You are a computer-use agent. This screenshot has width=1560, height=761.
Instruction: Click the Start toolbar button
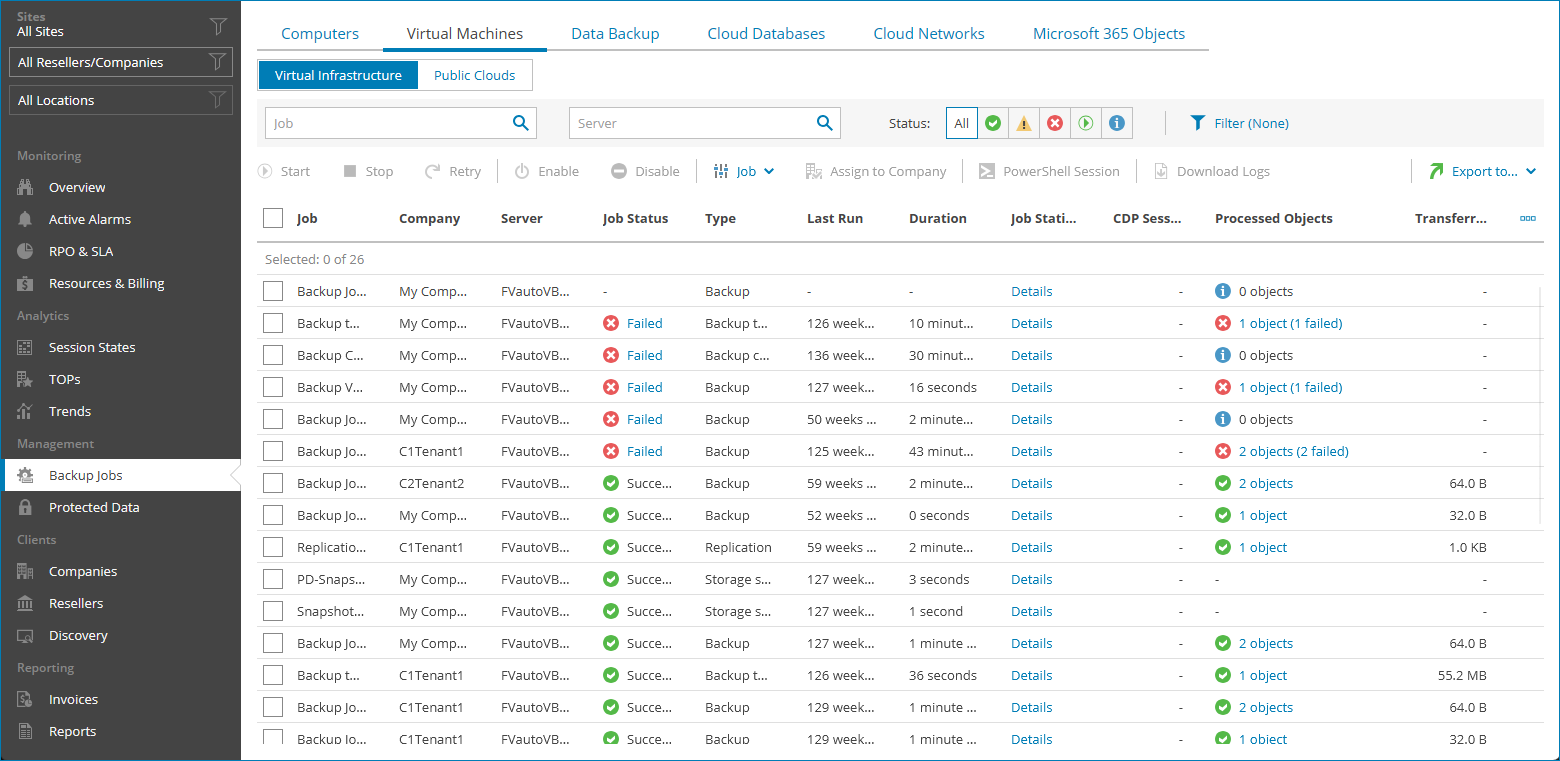point(284,171)
